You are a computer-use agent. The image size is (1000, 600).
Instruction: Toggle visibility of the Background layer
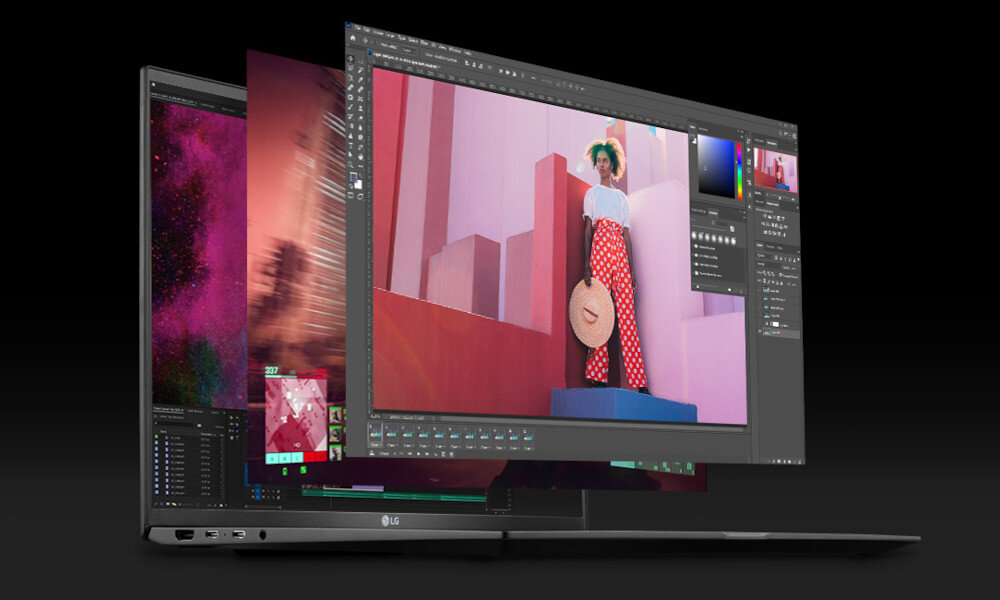[759, 331]
